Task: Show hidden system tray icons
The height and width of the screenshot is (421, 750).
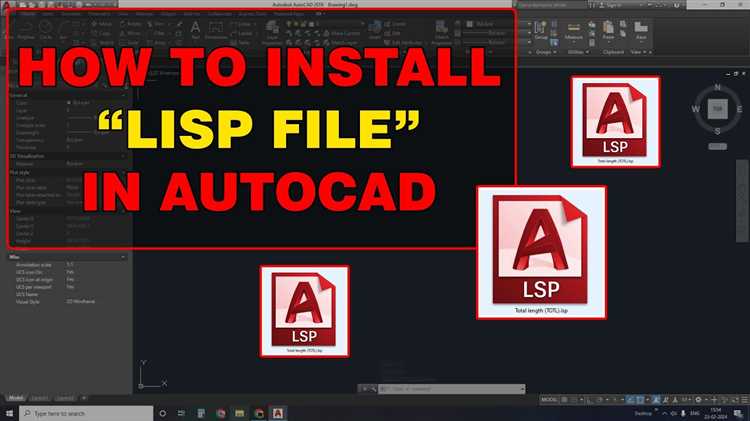Action: click(664, 413)
